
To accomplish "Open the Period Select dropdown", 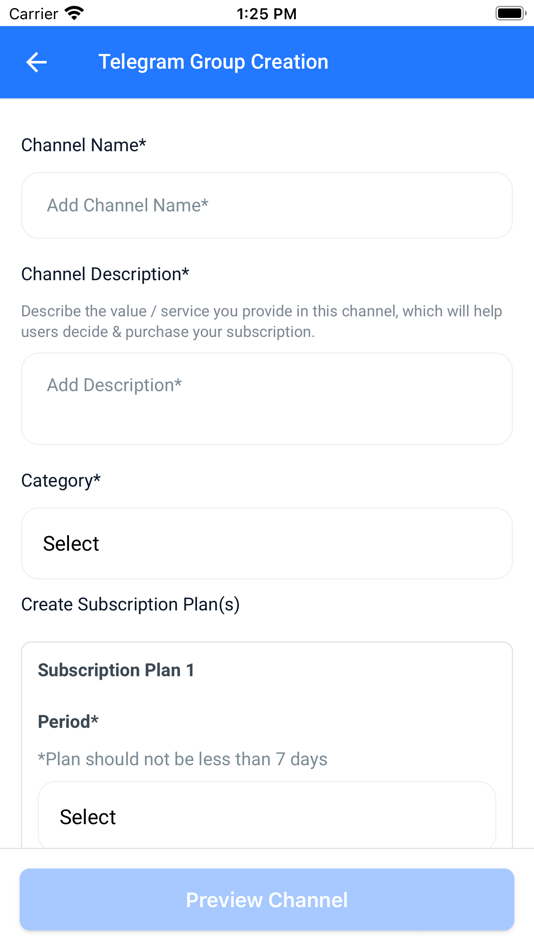I will coord(267,816).
